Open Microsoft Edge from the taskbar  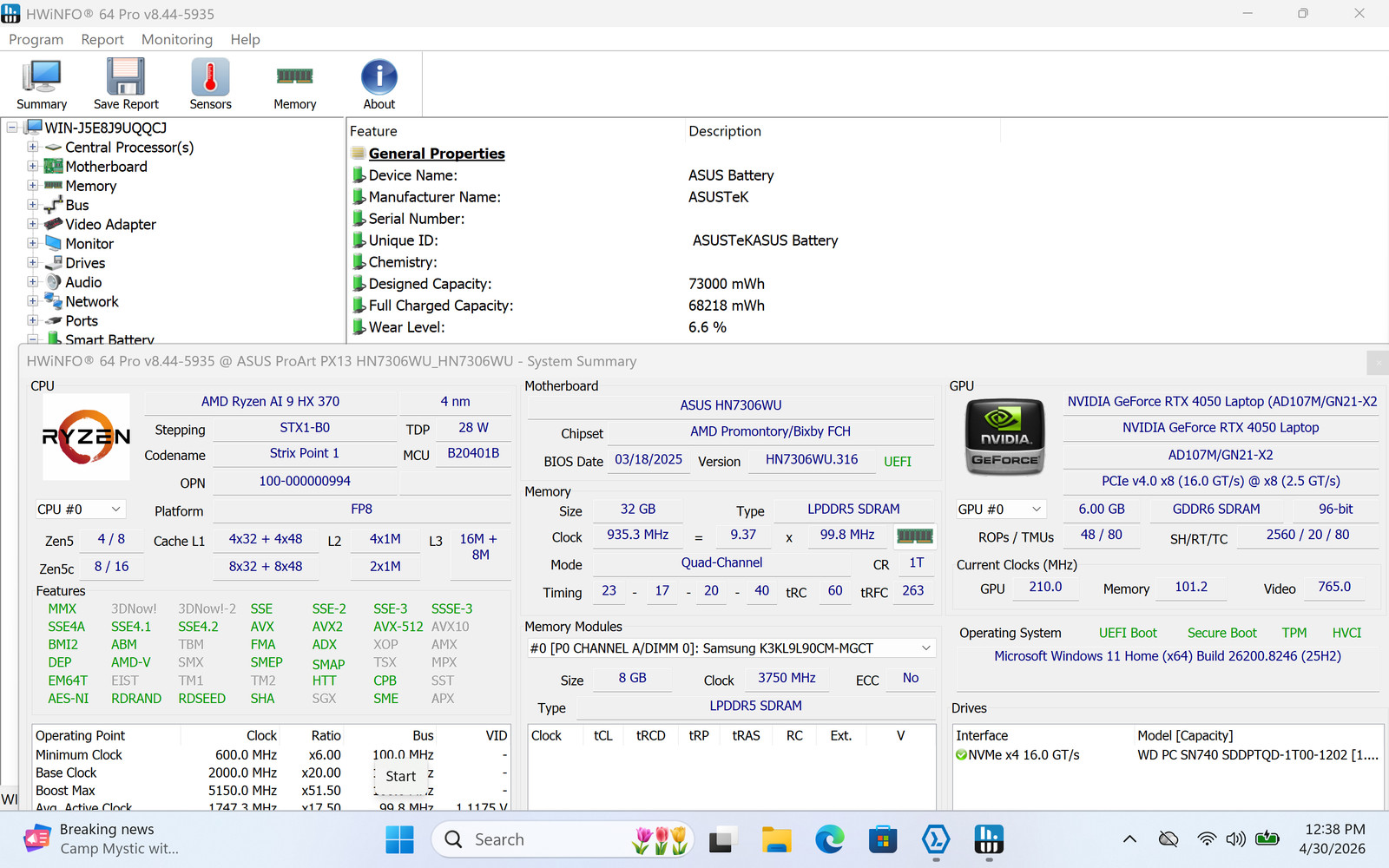(x=830, y=839)
